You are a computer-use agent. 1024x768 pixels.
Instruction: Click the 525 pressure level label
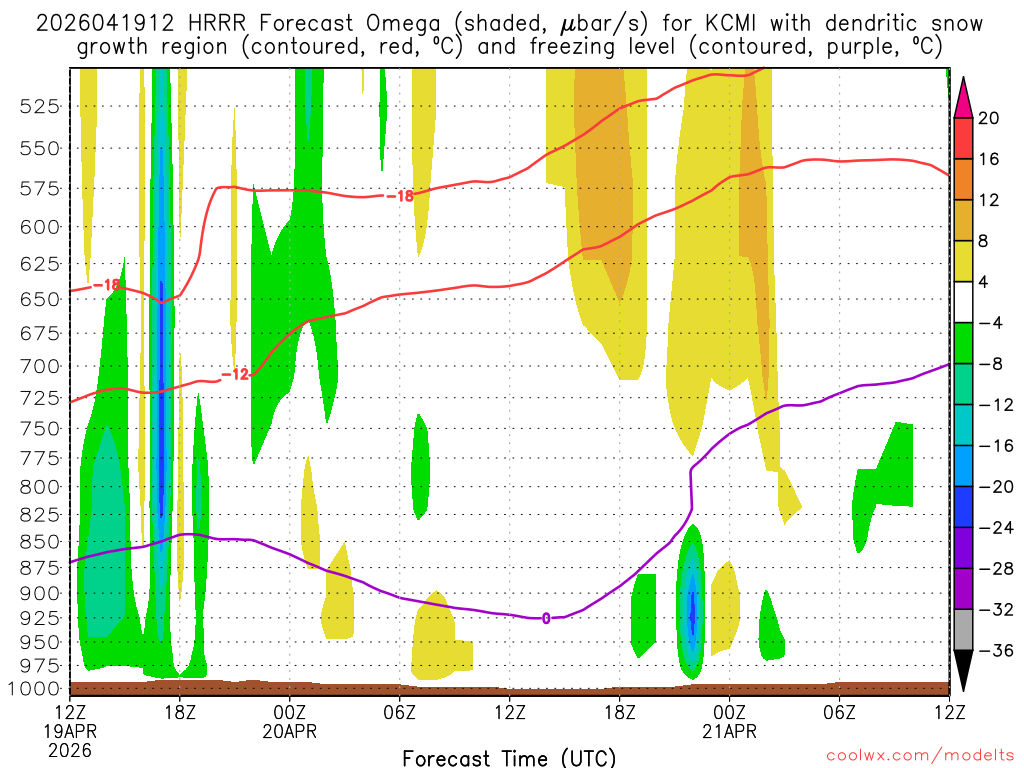click(x=40, y=106)
